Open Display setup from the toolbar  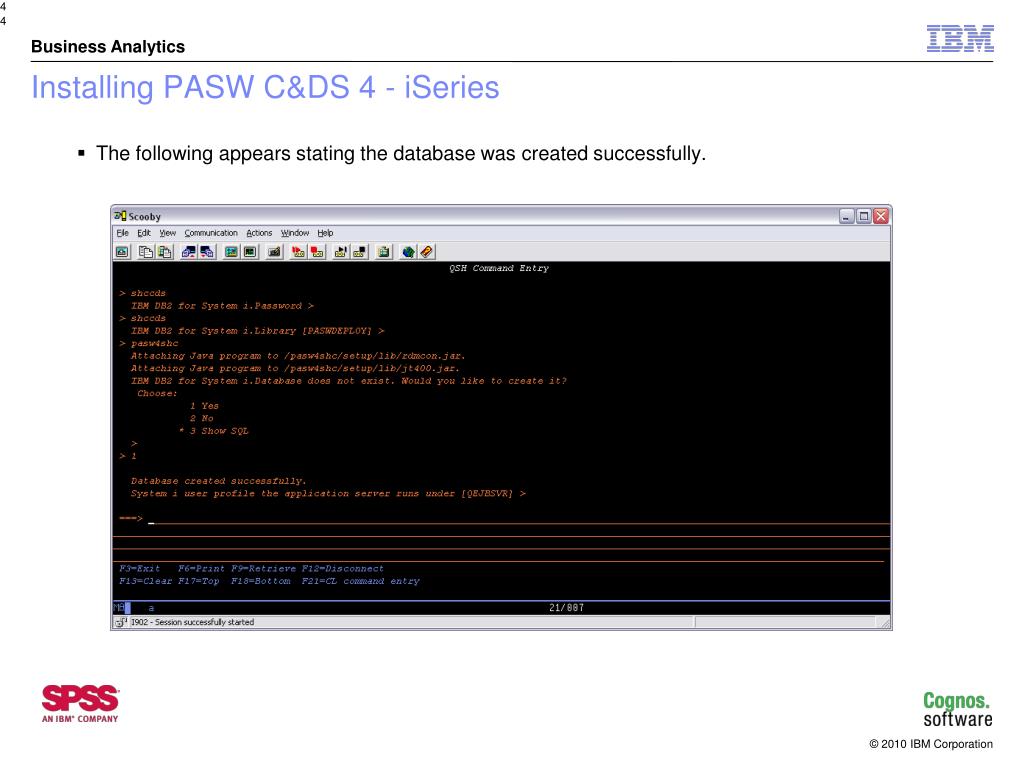click(x=231, y=251)
